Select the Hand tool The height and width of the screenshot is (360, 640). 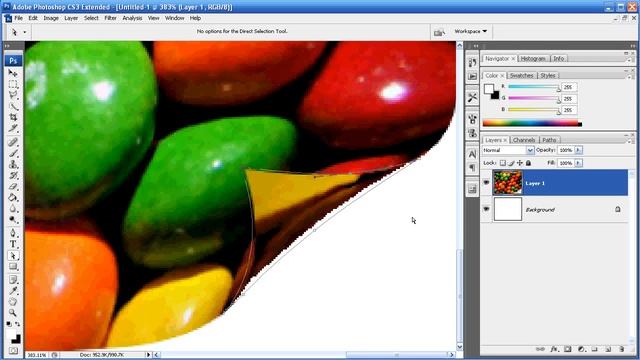pos(13,302)
